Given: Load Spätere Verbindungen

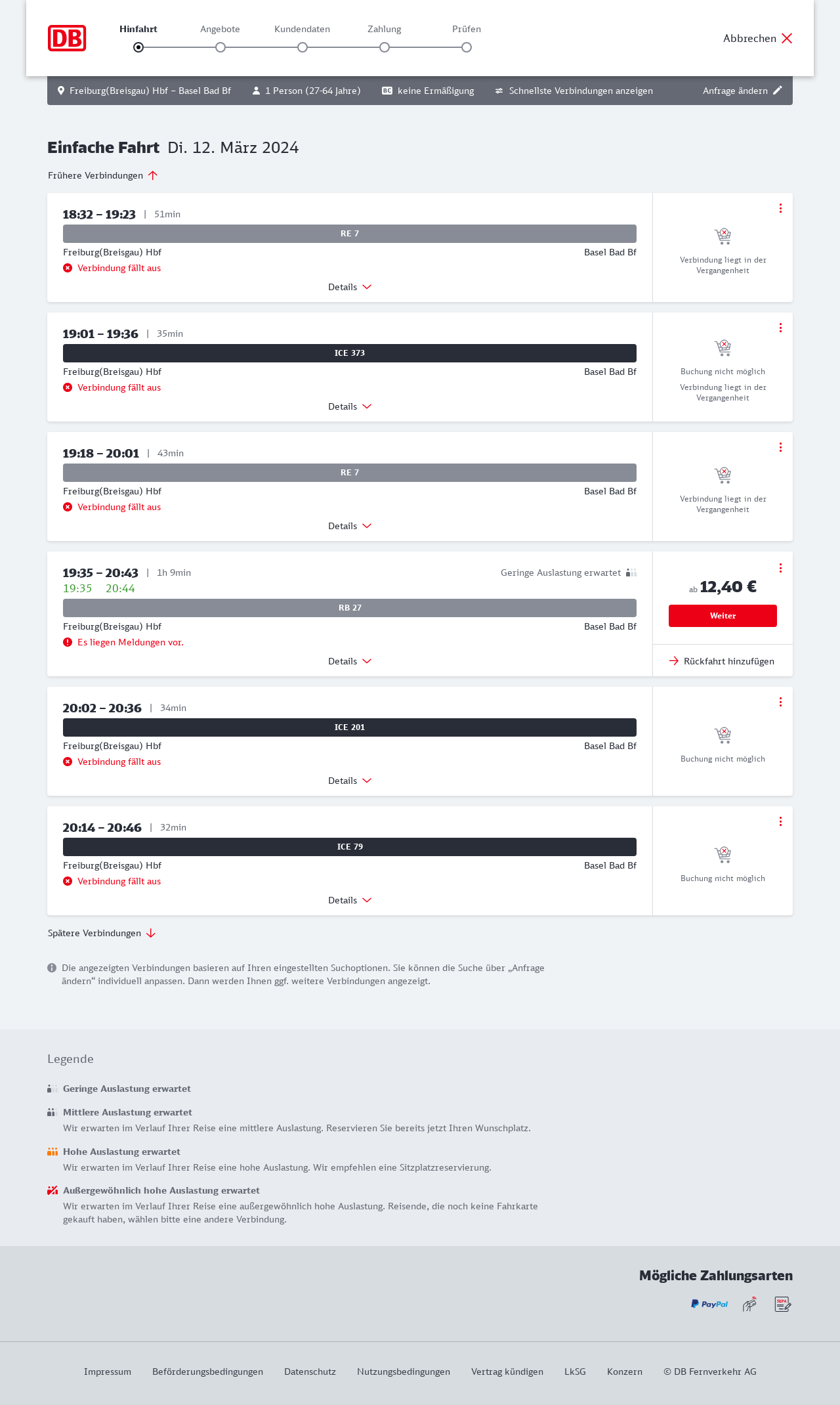Looking at the screenshot, I should (102, 933).
